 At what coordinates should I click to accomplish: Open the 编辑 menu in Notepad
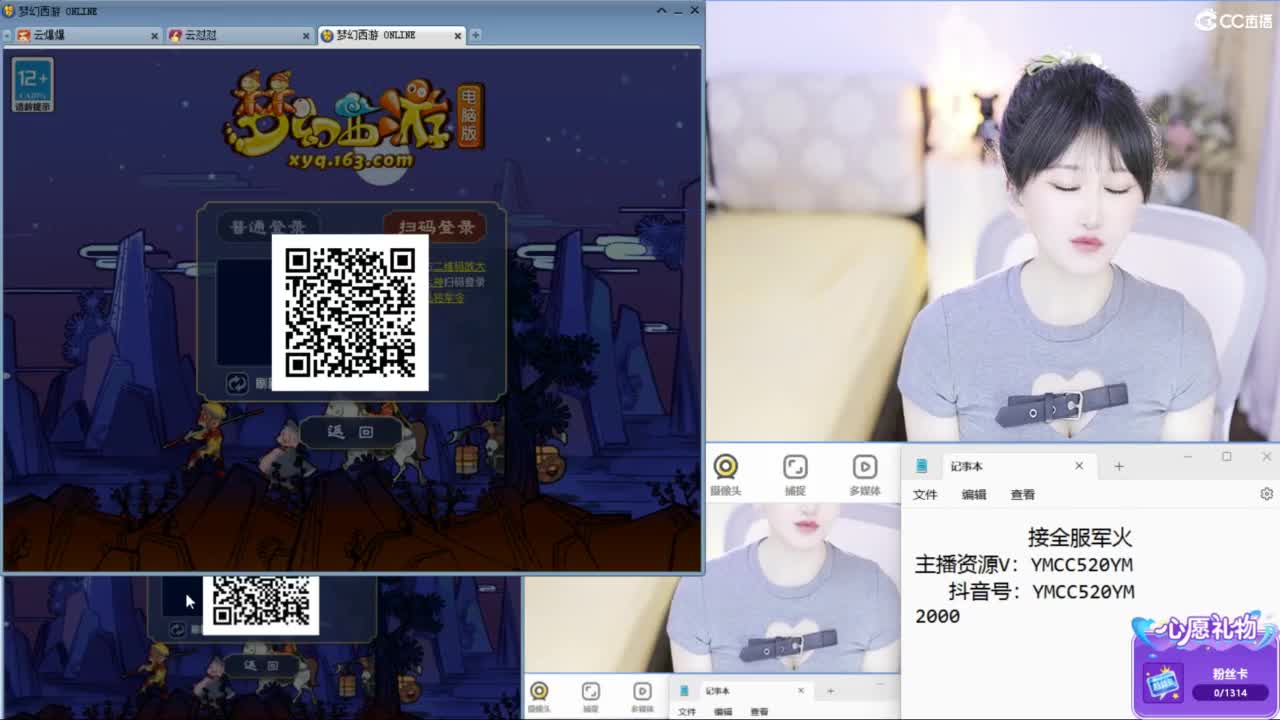pos(974,494)
